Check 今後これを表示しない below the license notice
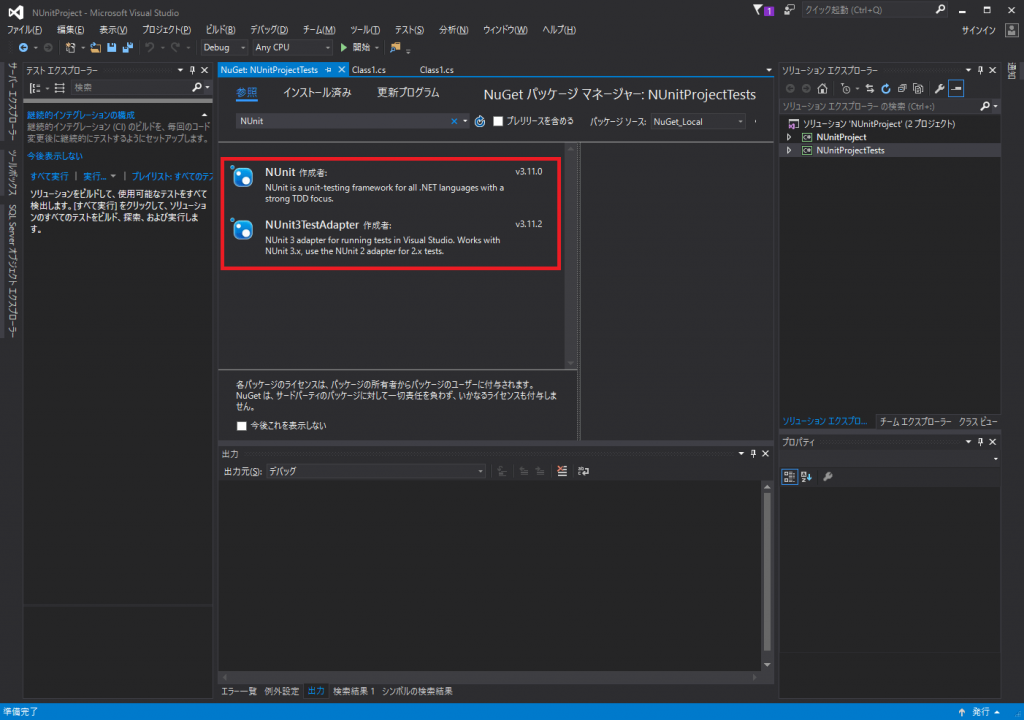The height and width of the screenshot is (720, 1024). coord(241,425)
